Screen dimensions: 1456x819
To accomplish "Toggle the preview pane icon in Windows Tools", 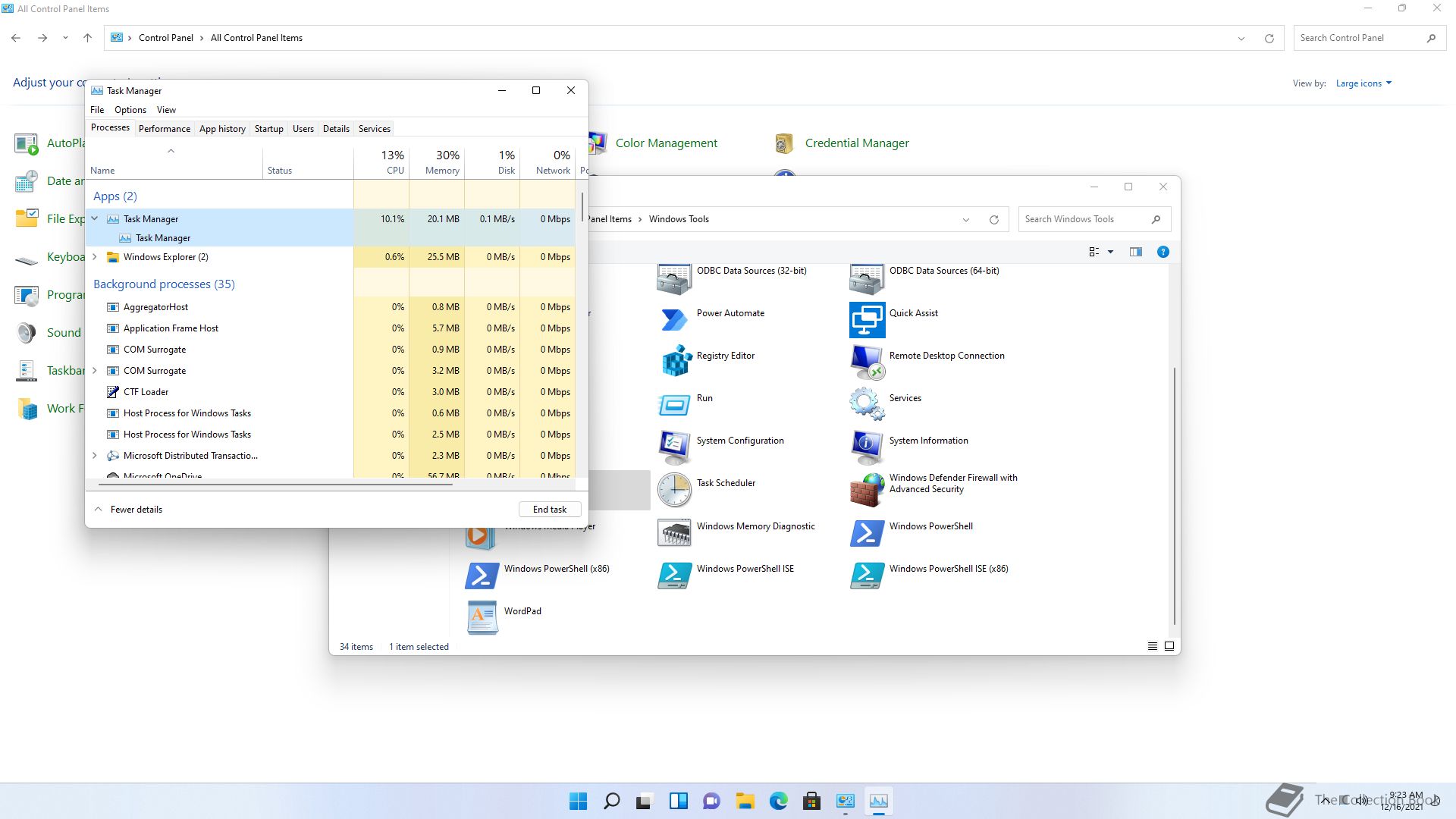I will point(1135,252).
